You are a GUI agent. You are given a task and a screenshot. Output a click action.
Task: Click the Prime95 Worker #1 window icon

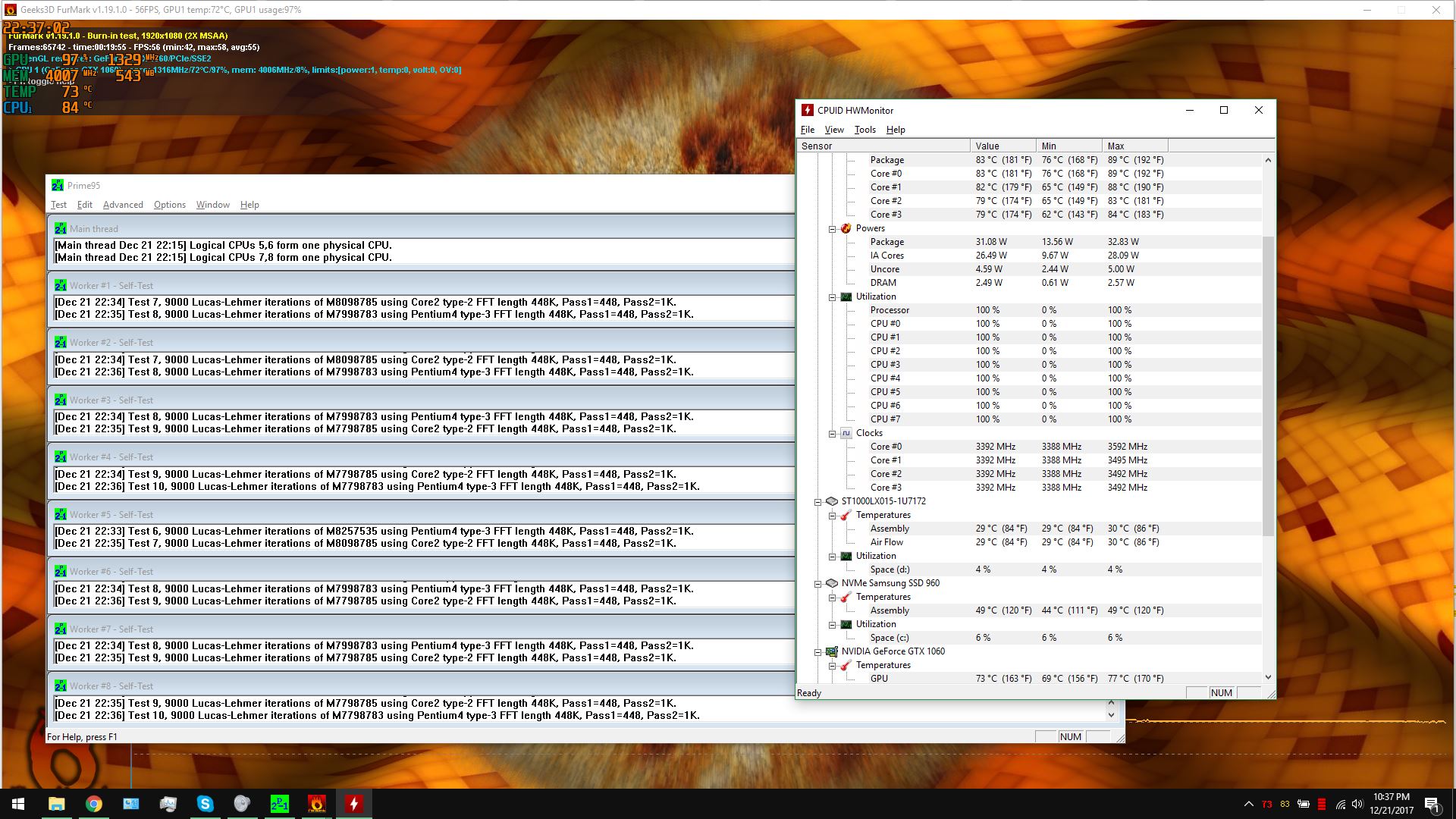click(x=60, y=285)
